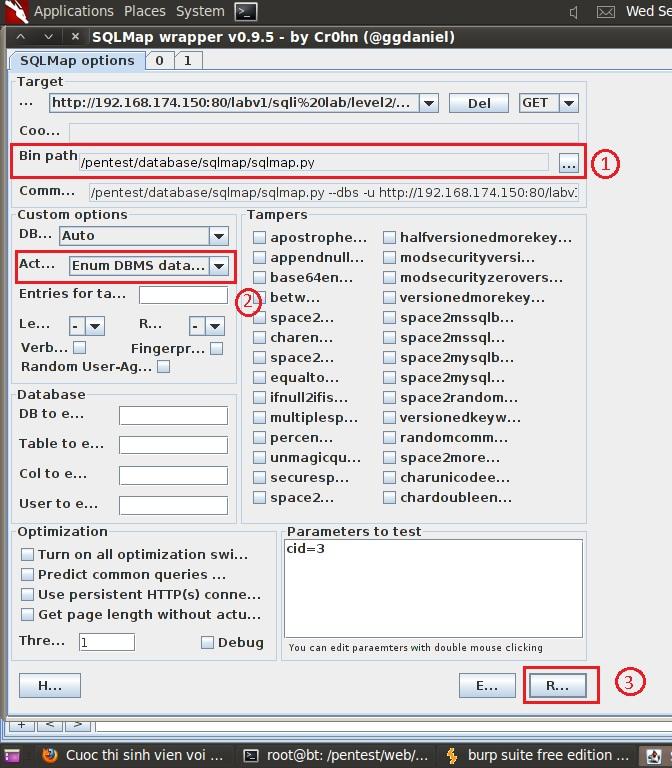Check the charunicodee... tamper checkbox
This screenshot has width=672, height=768.
click(389, 478)
